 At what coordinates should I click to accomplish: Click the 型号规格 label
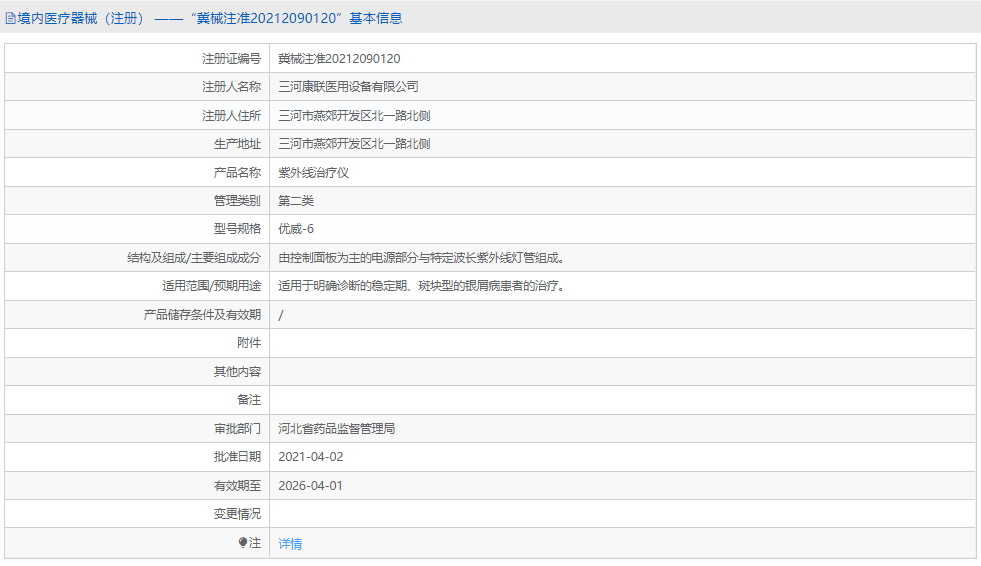[237, 229]
